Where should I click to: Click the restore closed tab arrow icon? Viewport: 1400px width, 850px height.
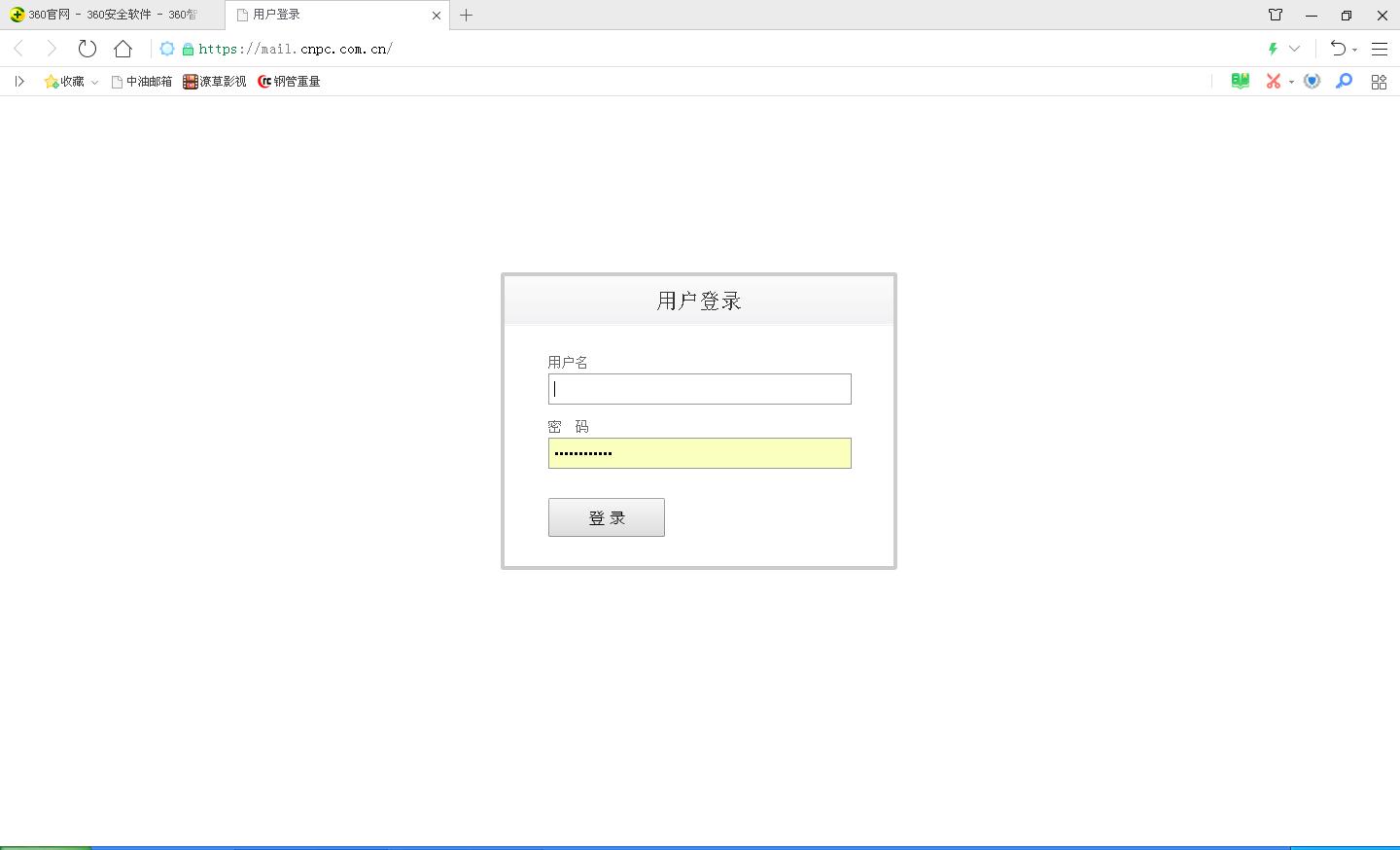tap(1339, 49)
